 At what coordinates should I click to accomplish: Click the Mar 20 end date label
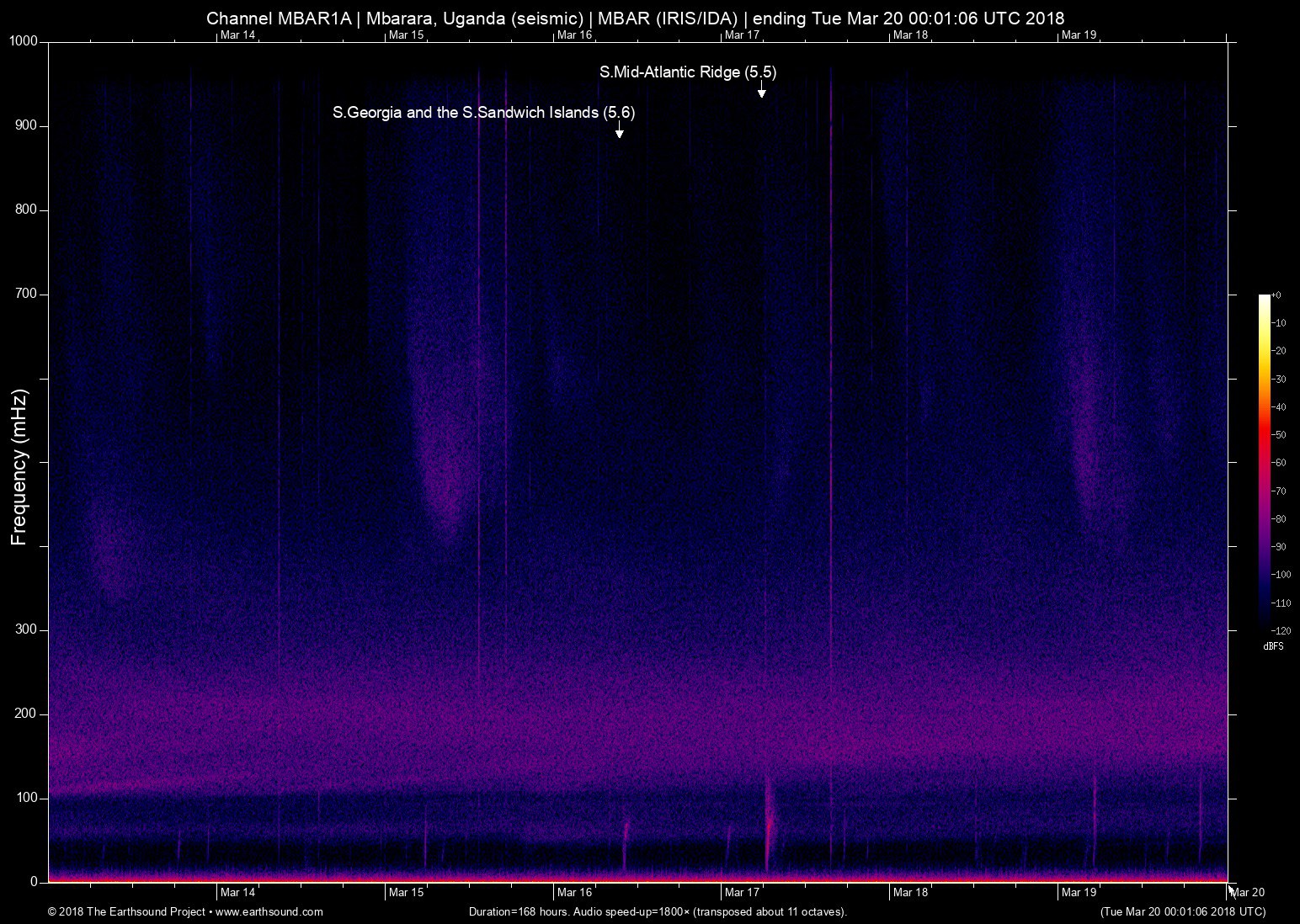[x=1248, y=892]
